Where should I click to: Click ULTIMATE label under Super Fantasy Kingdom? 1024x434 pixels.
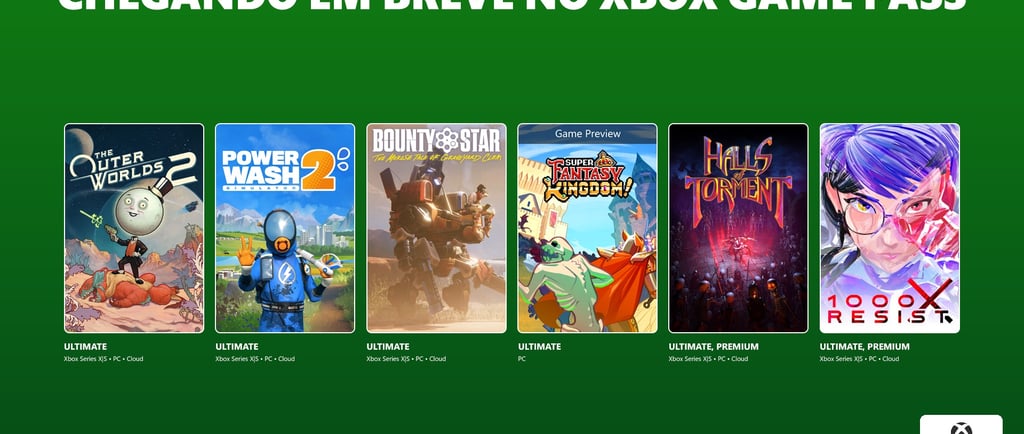539,347
